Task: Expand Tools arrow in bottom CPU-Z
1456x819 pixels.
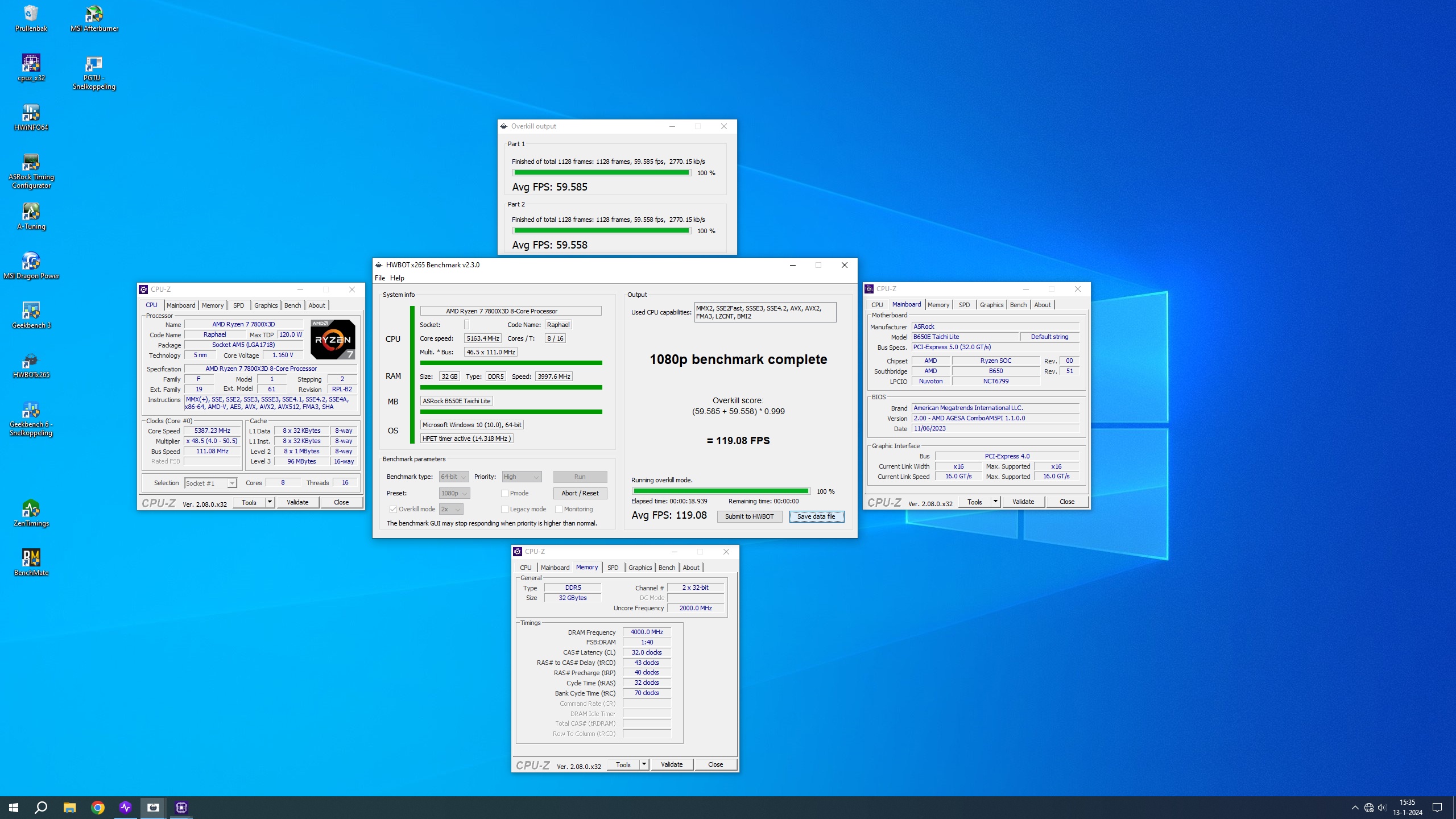Action: coord(644,764)
